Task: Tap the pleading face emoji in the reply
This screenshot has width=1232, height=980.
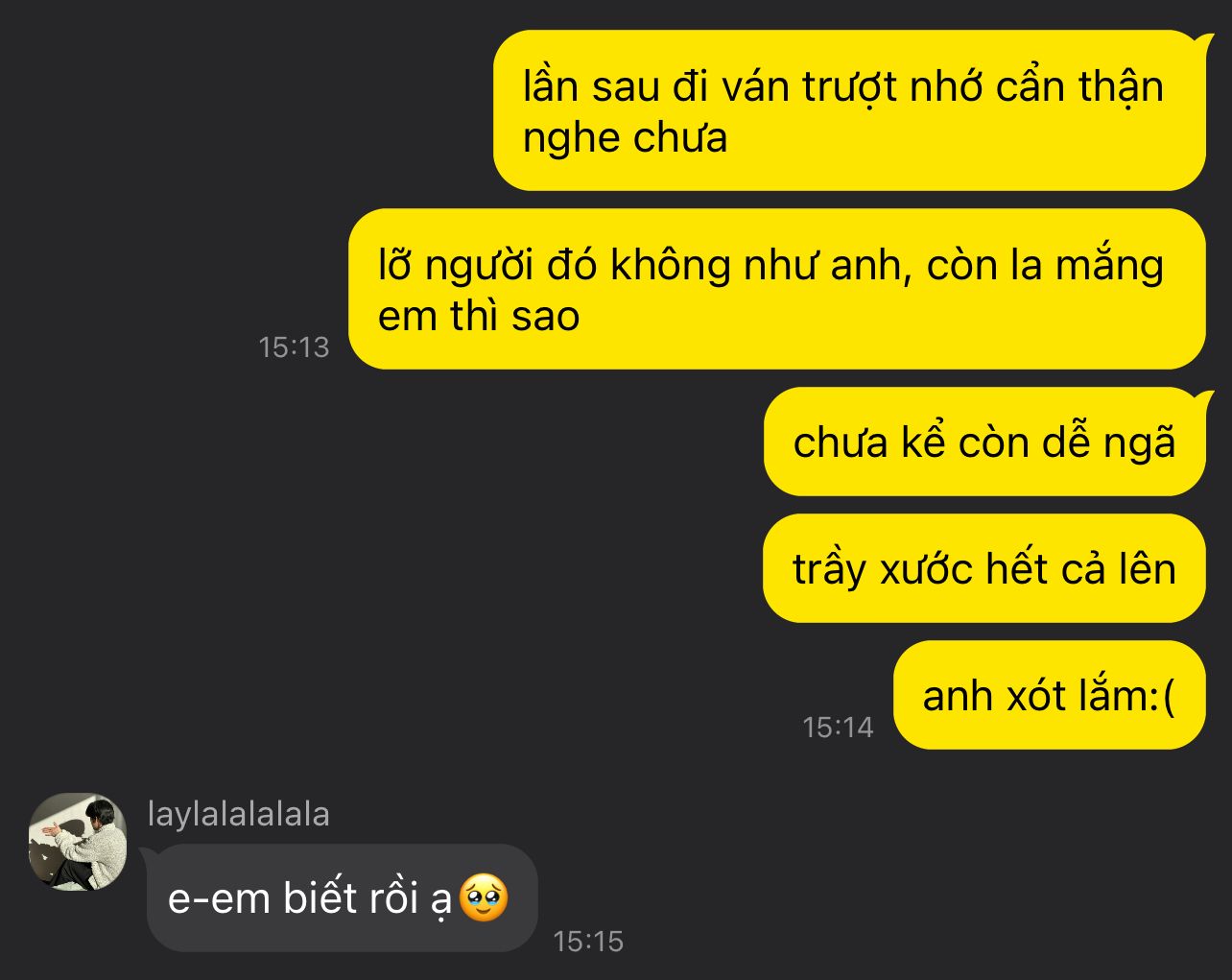Action: pyautogui.click(x=484, y=898)
